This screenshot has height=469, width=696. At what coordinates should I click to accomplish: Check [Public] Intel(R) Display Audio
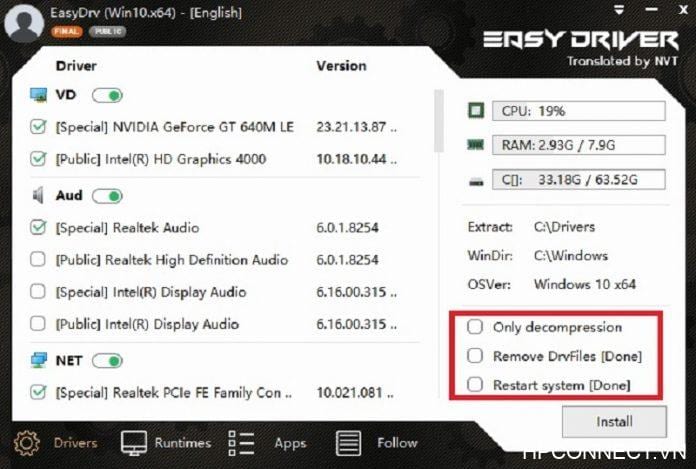(x=38, y=323)
